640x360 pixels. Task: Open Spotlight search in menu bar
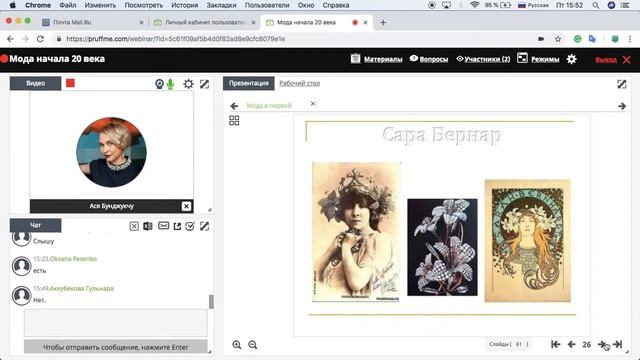(596, 5)
